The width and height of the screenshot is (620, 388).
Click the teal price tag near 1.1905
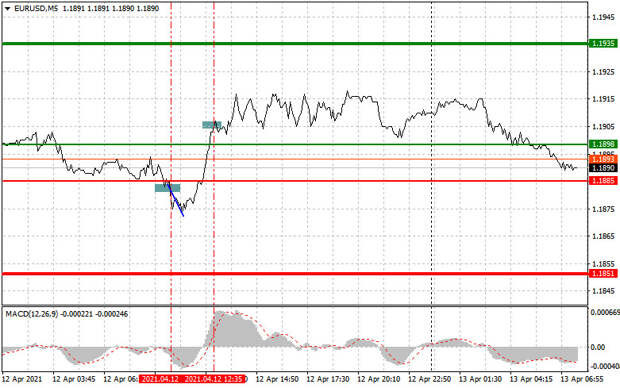click(x=212, y=125)
